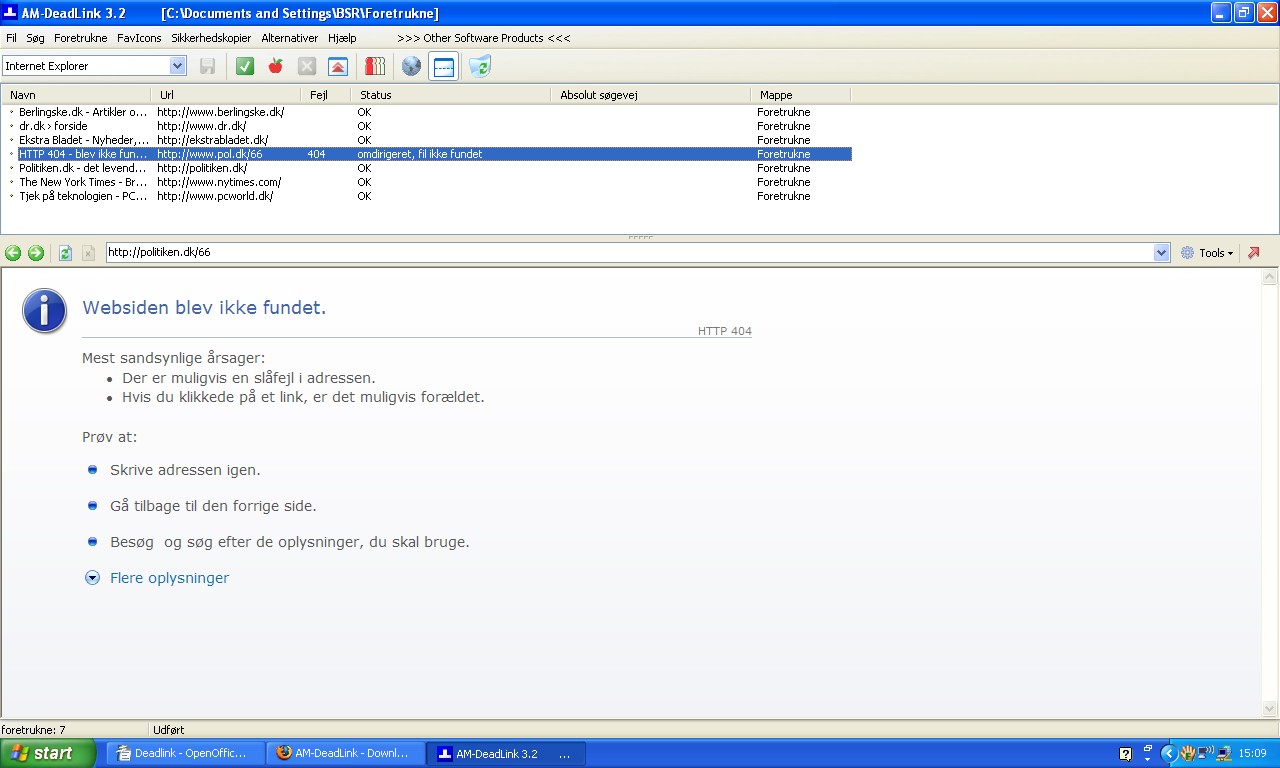Viewport: 1280px width, 768px height.
Task: Open the preview address bar dropdown arrow
Action: (1161, 253)
